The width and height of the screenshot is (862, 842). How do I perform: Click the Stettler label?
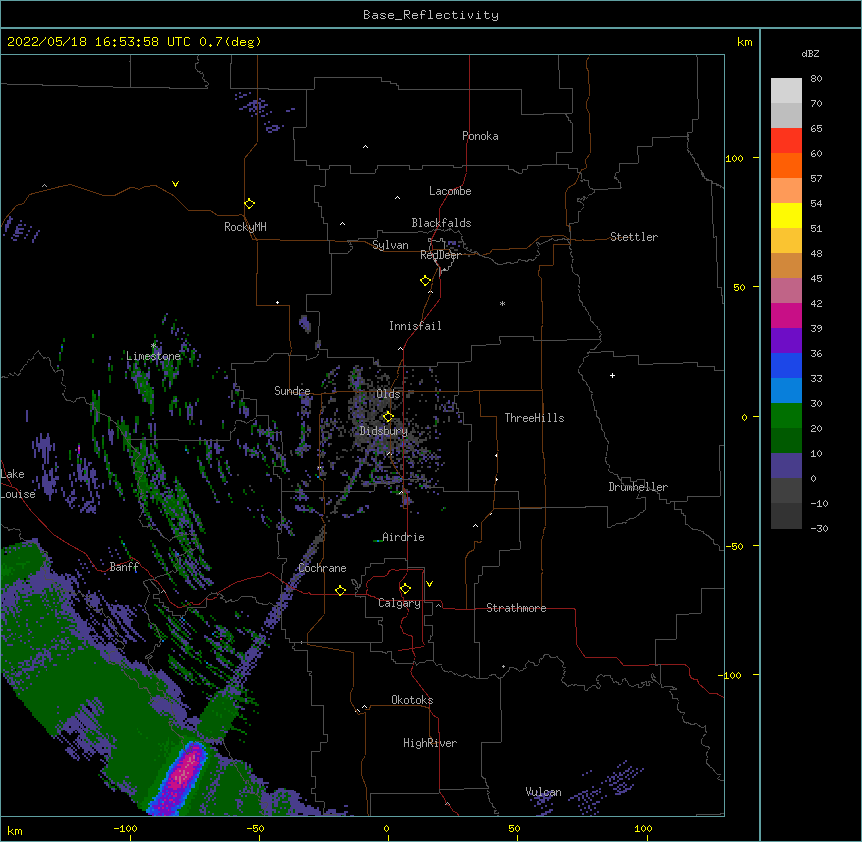[x=634, y=237]
